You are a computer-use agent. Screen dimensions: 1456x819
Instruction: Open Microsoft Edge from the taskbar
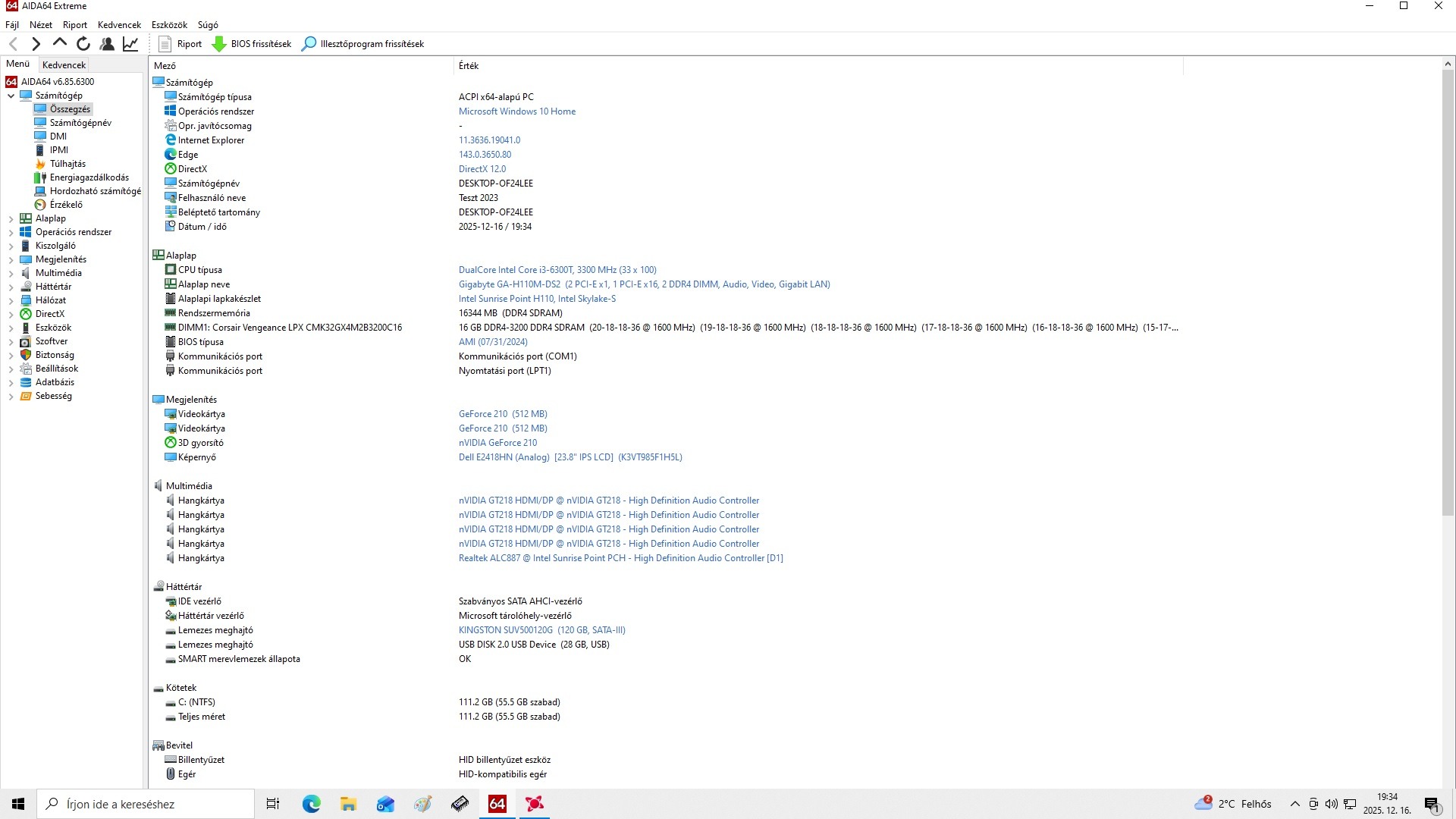pyautogui.click(x=311, y=804)
